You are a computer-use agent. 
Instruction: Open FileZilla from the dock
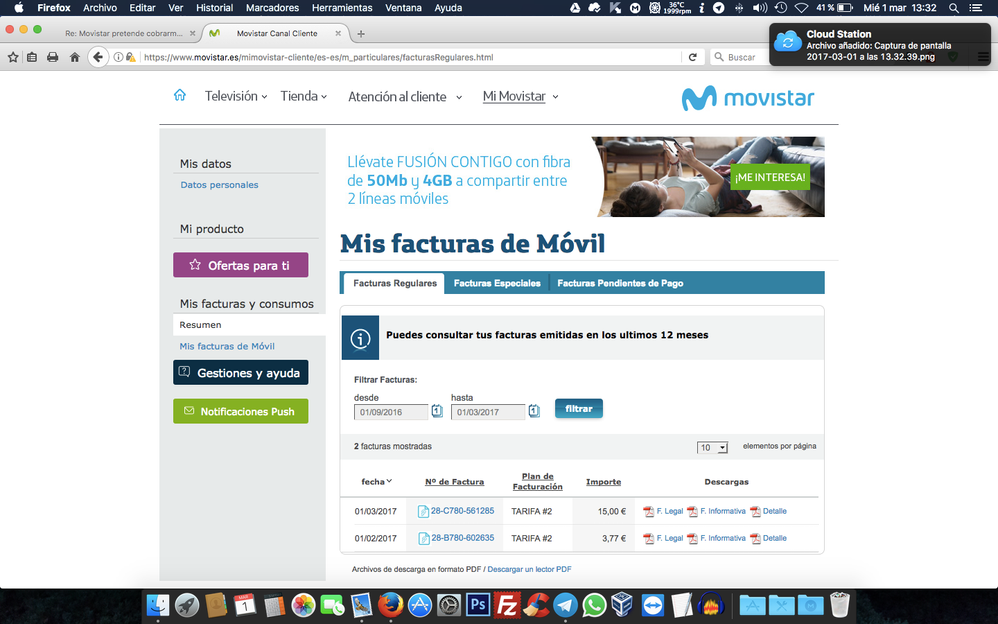(508, 605)
